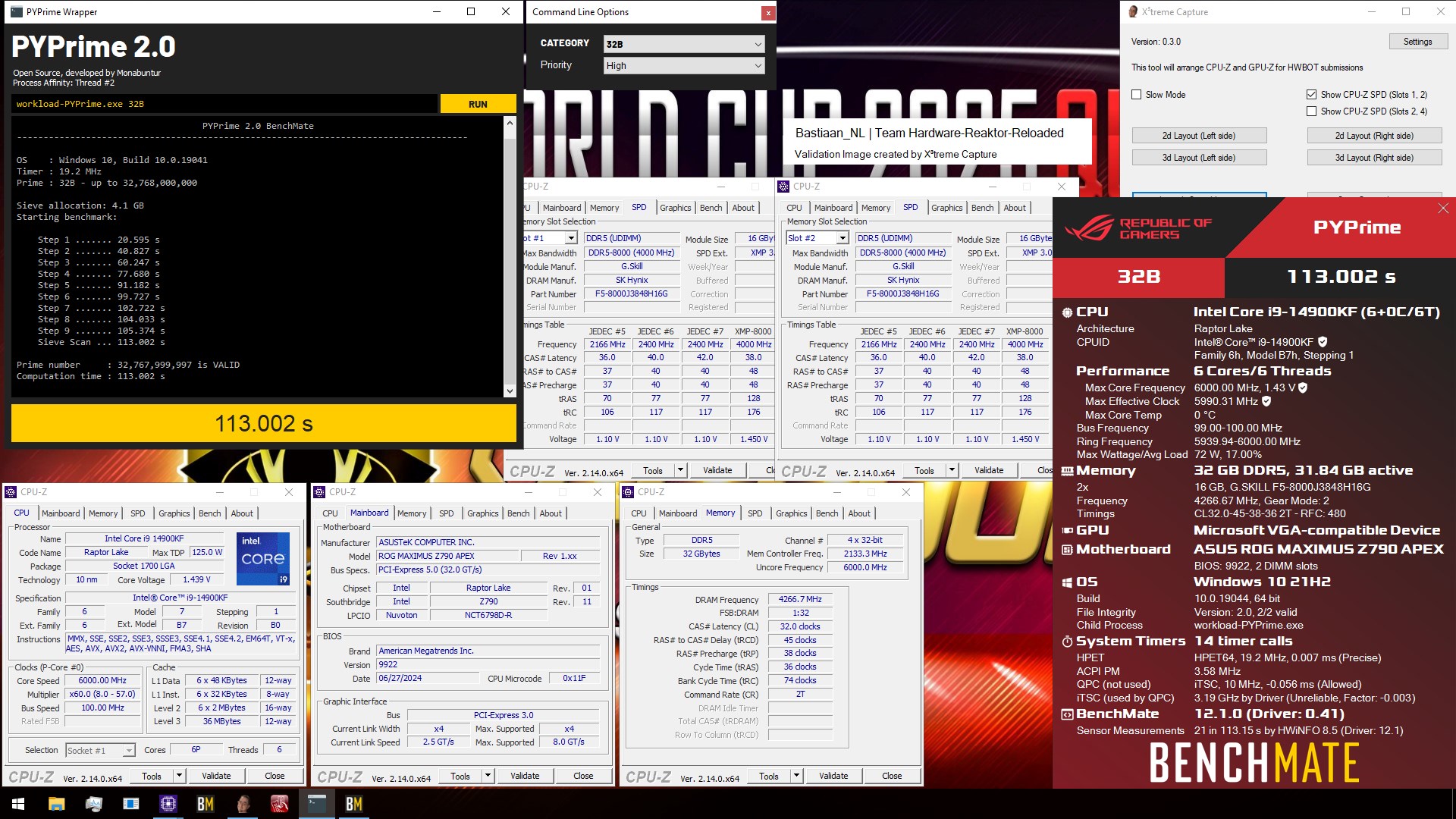
Task: Click the console scrollbar up arrow
Action: point(510,123)
